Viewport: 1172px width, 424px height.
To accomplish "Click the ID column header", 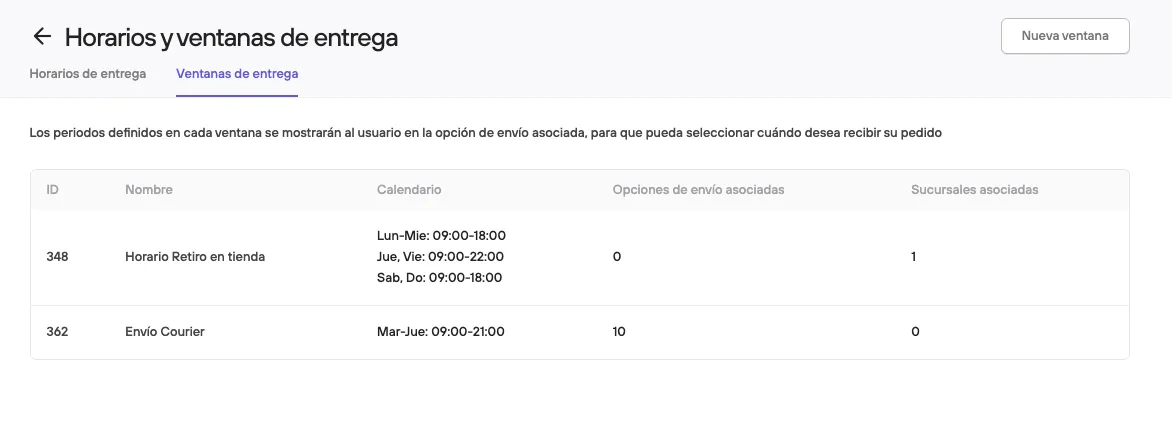I will [52, 190].
